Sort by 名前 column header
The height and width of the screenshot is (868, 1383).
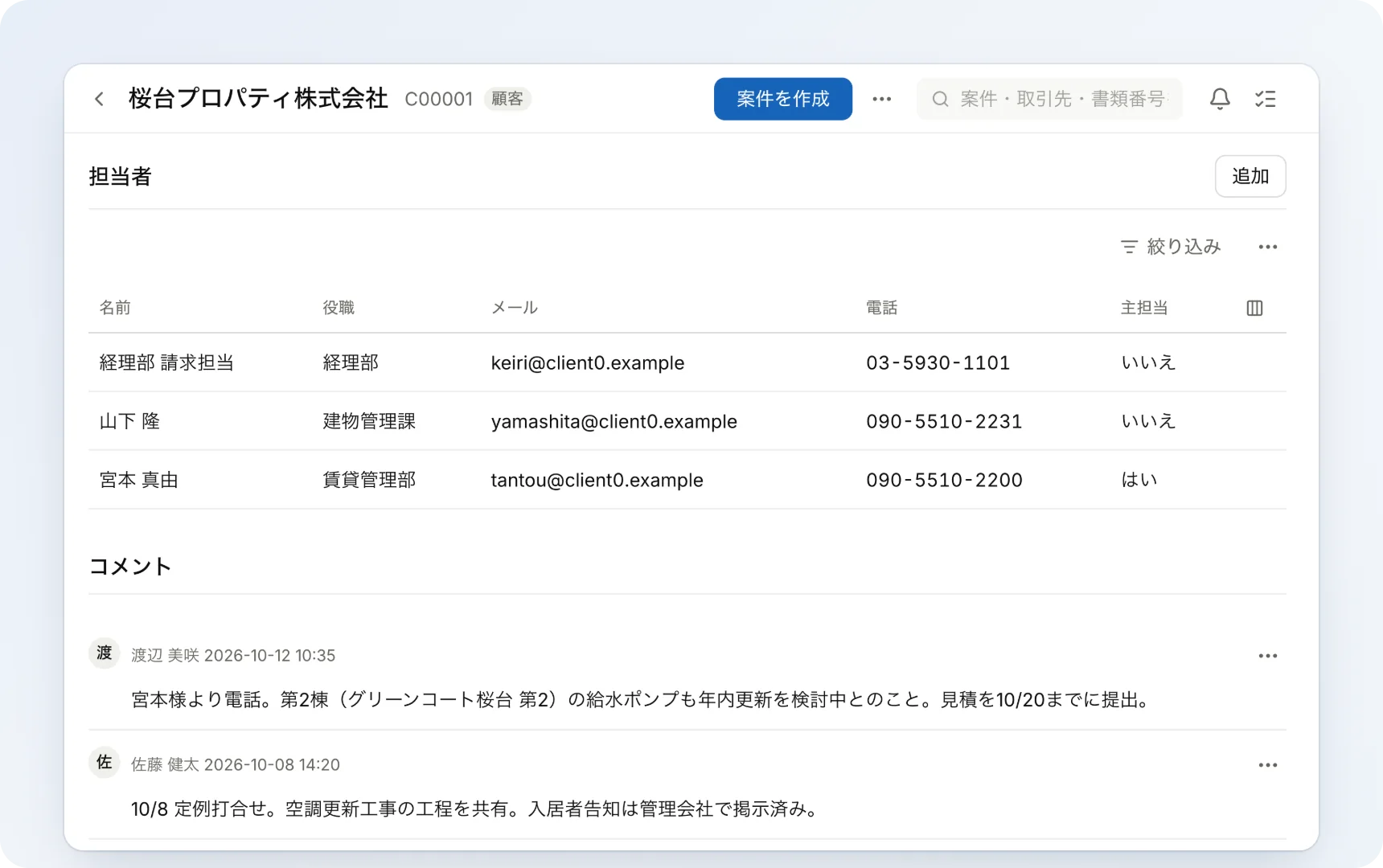click(115, 308)
